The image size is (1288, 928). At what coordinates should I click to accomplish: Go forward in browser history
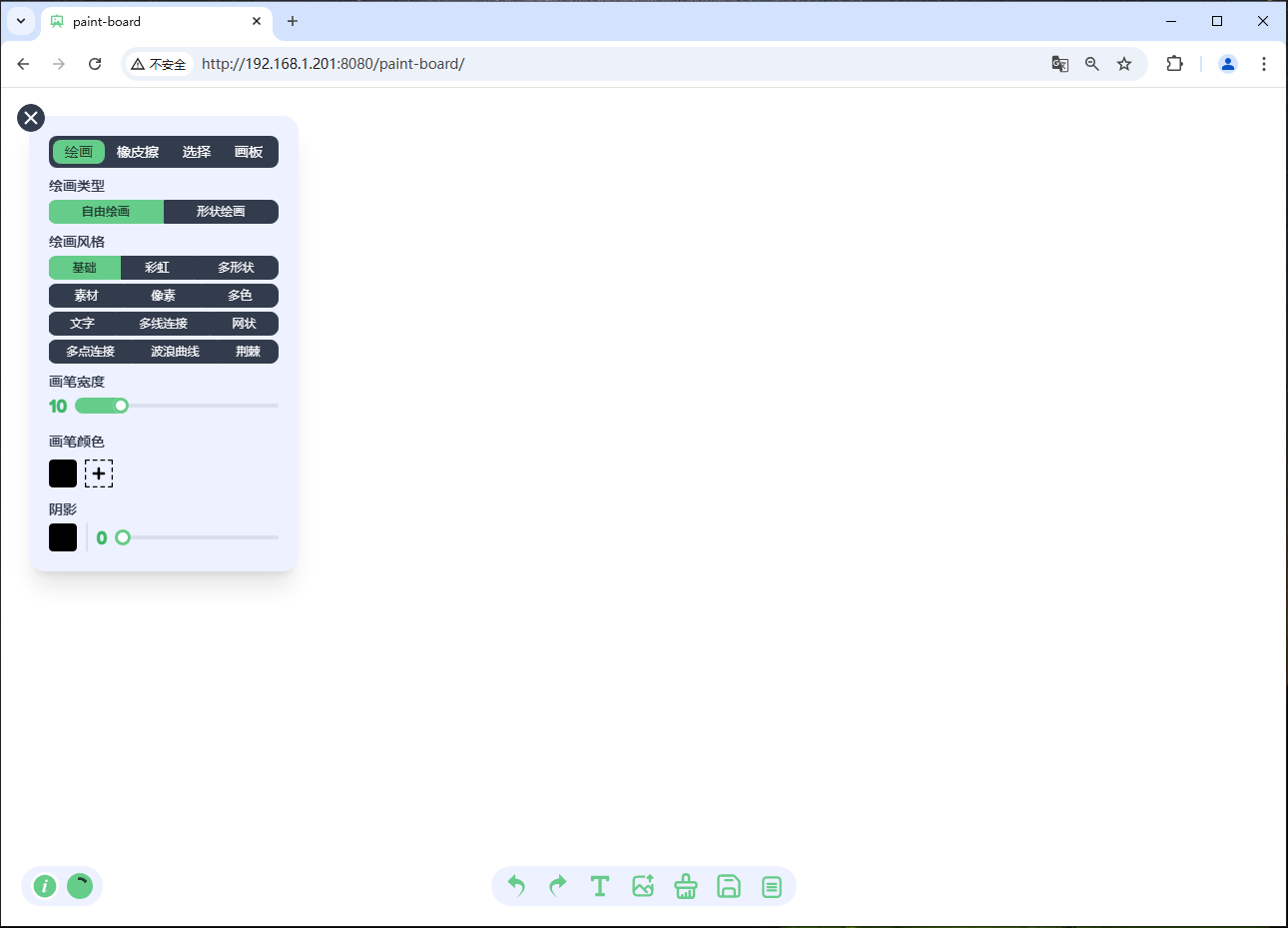59,64
